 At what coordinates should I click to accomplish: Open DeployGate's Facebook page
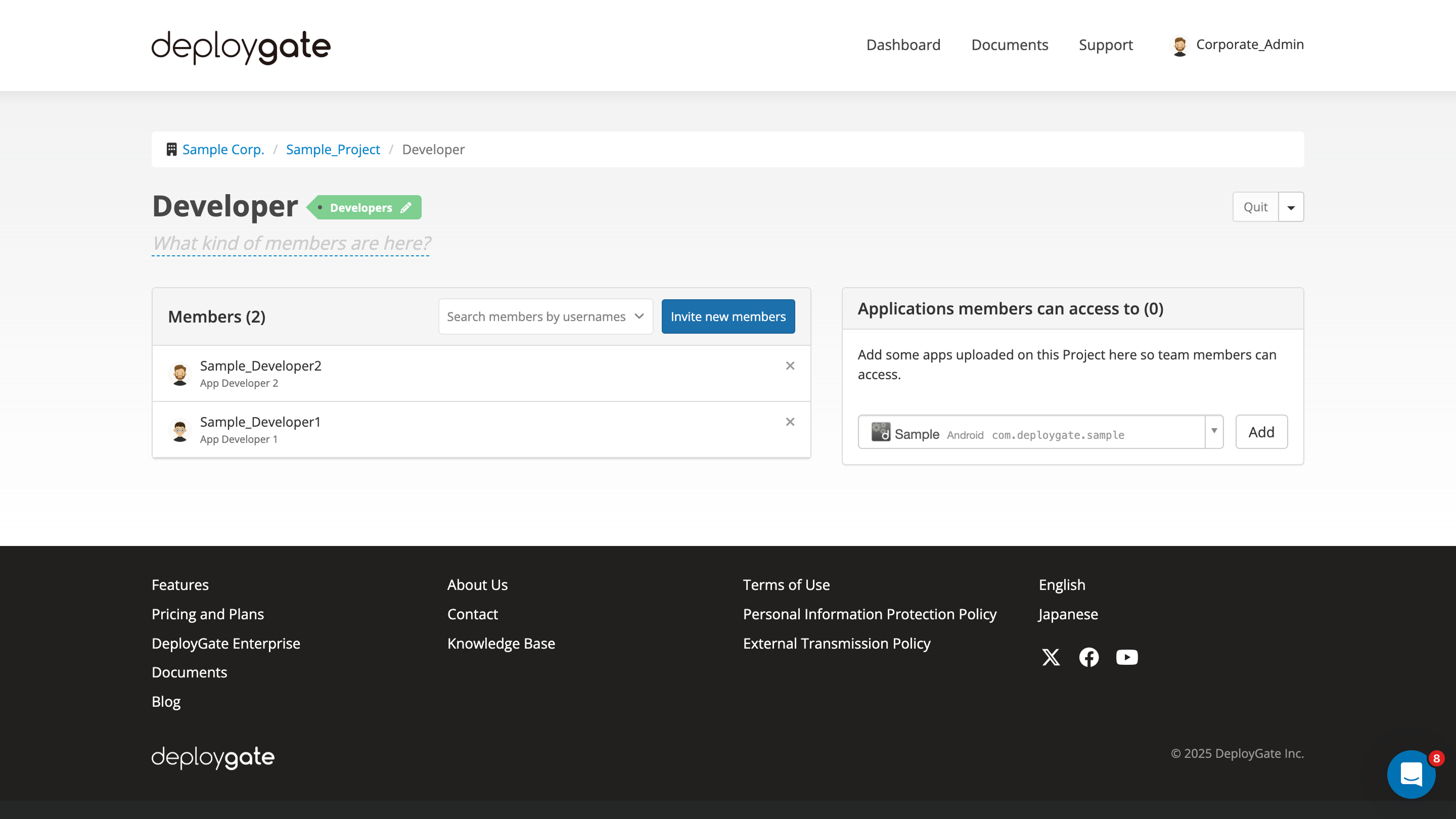tap(1088, 657)
